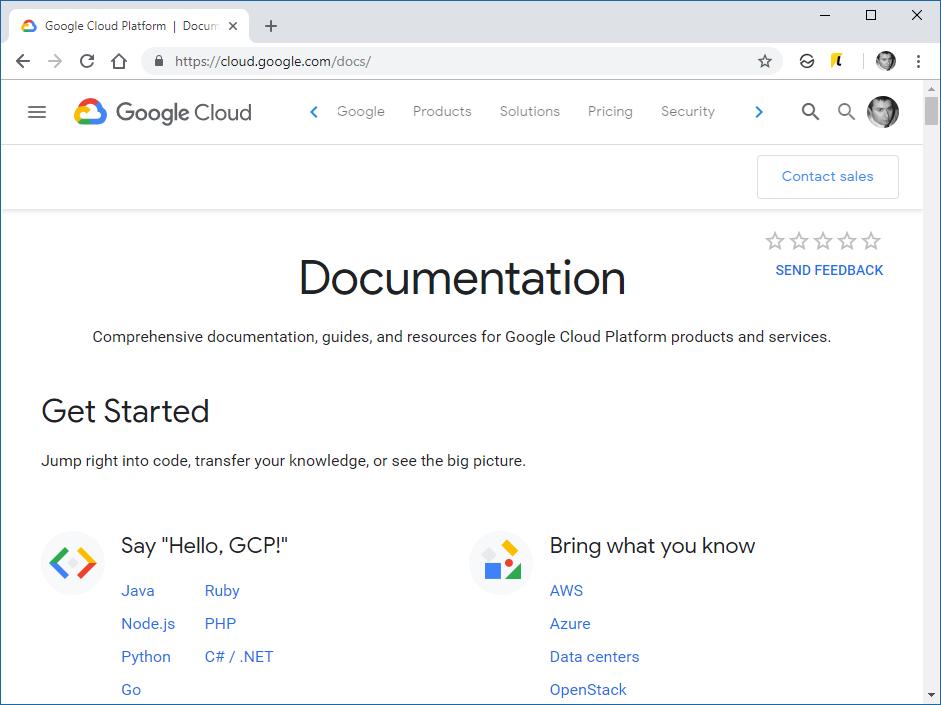Viewport: 941px width, 705px height.
Task: Open the Data centers link
Action: coord(595,657)
